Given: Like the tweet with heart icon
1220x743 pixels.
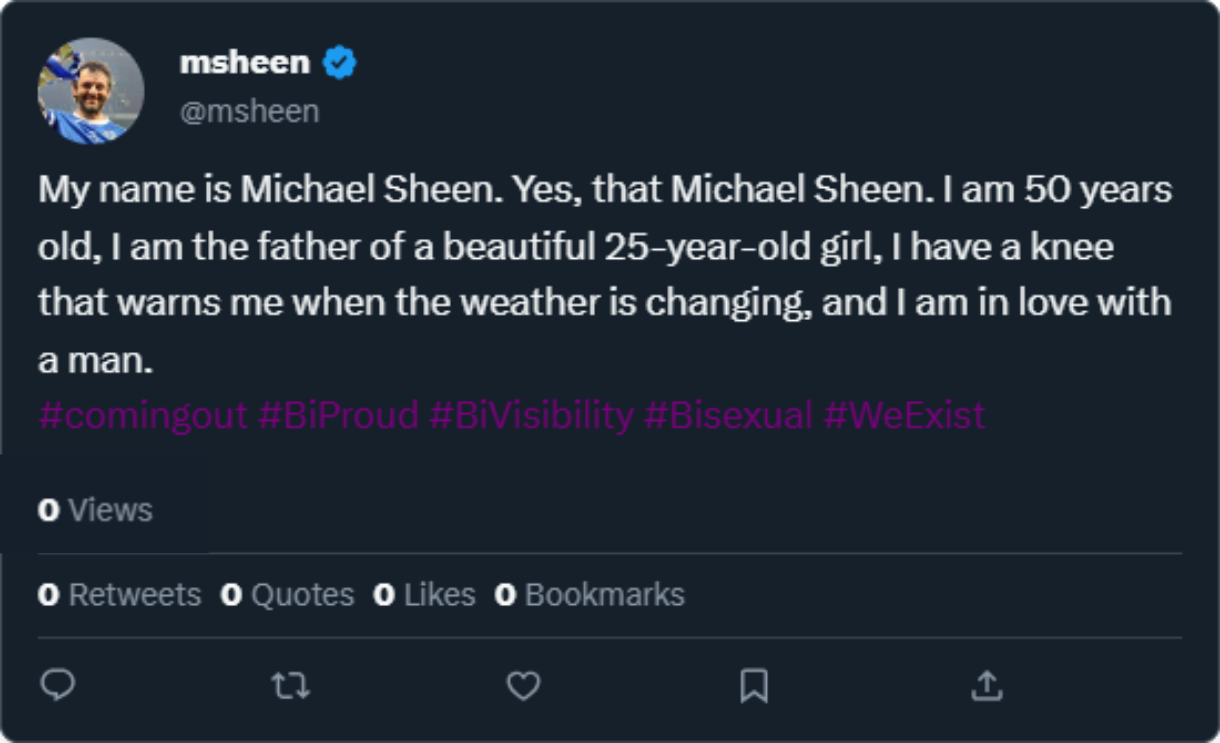Looking at the screenshot, I should (x=523, y=685).
